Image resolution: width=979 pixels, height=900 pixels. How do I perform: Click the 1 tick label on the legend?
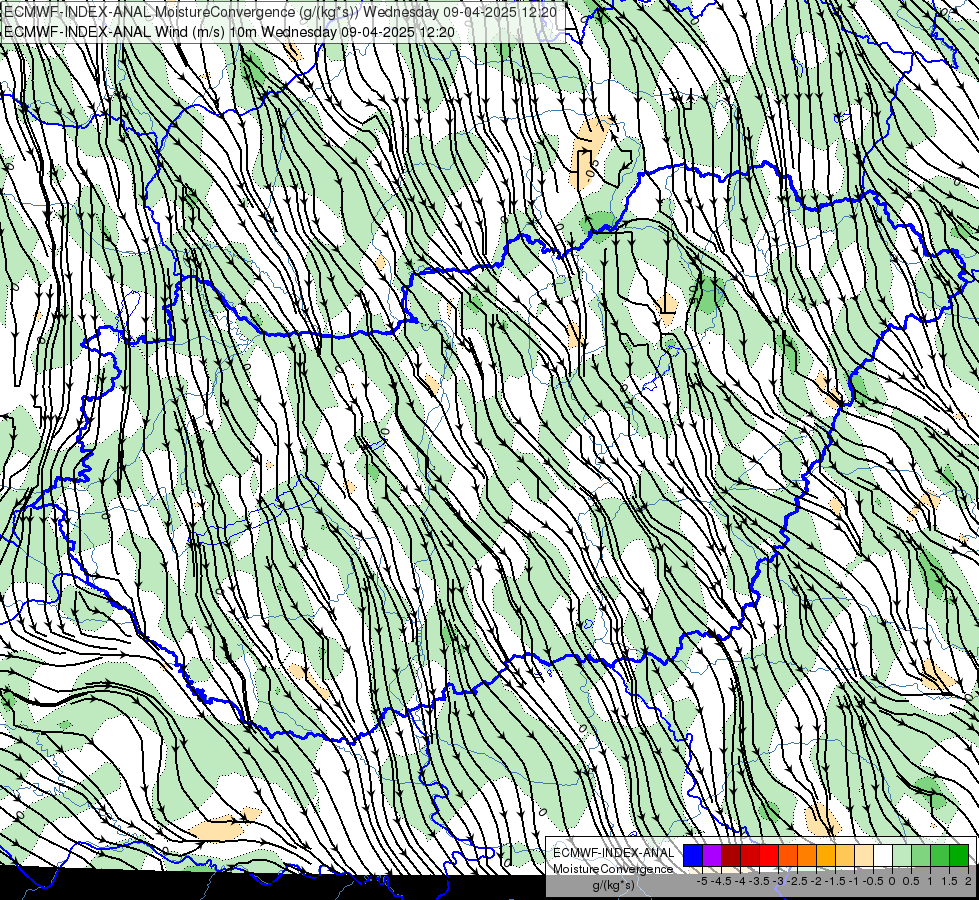(930, 881)
